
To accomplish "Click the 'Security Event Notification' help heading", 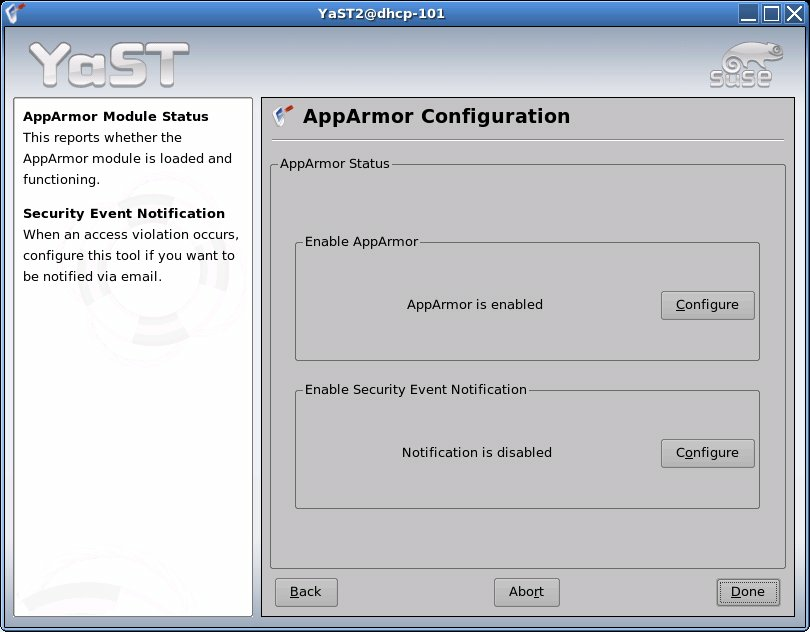I will 124,213.
